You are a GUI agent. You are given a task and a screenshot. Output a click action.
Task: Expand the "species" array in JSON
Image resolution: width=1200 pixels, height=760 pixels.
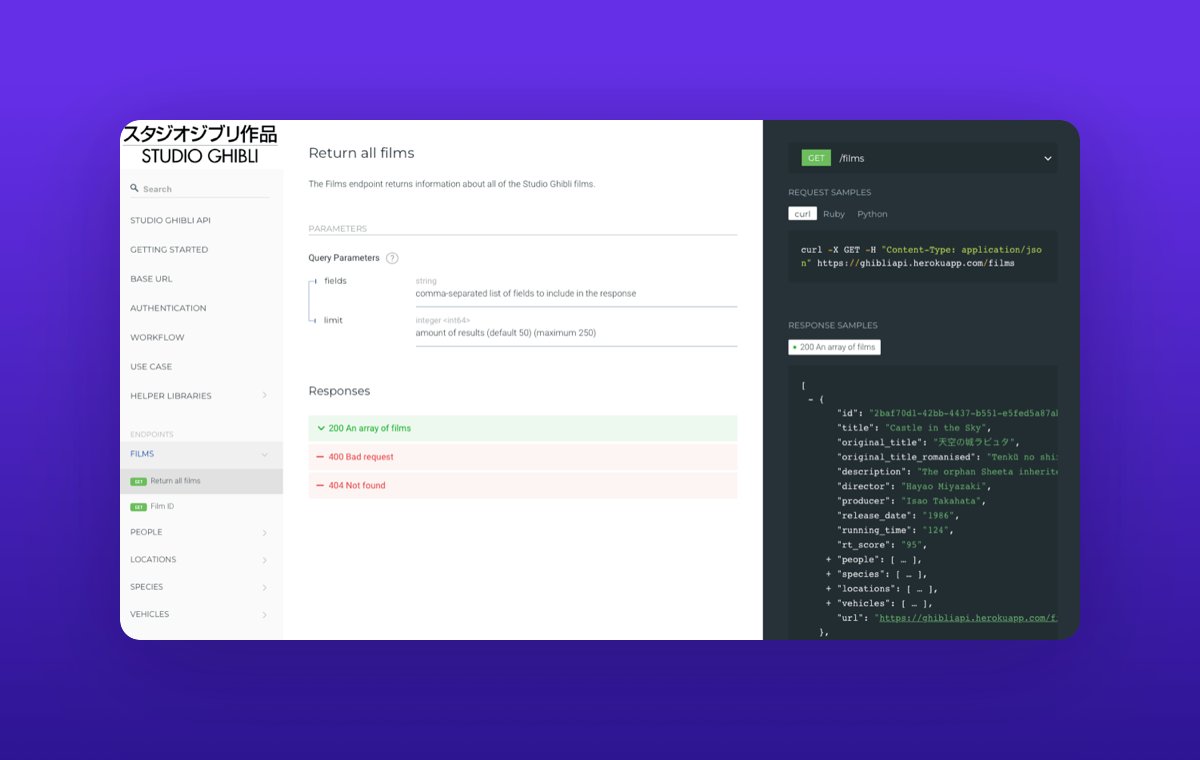[x=829, y=575]
